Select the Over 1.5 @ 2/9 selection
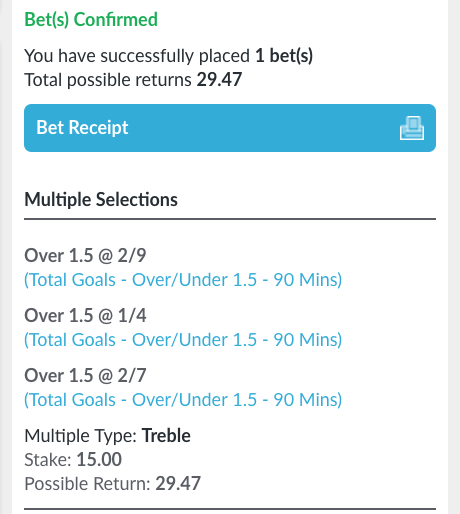The width and height of the screenshot is (460, 514). point(85,256)
